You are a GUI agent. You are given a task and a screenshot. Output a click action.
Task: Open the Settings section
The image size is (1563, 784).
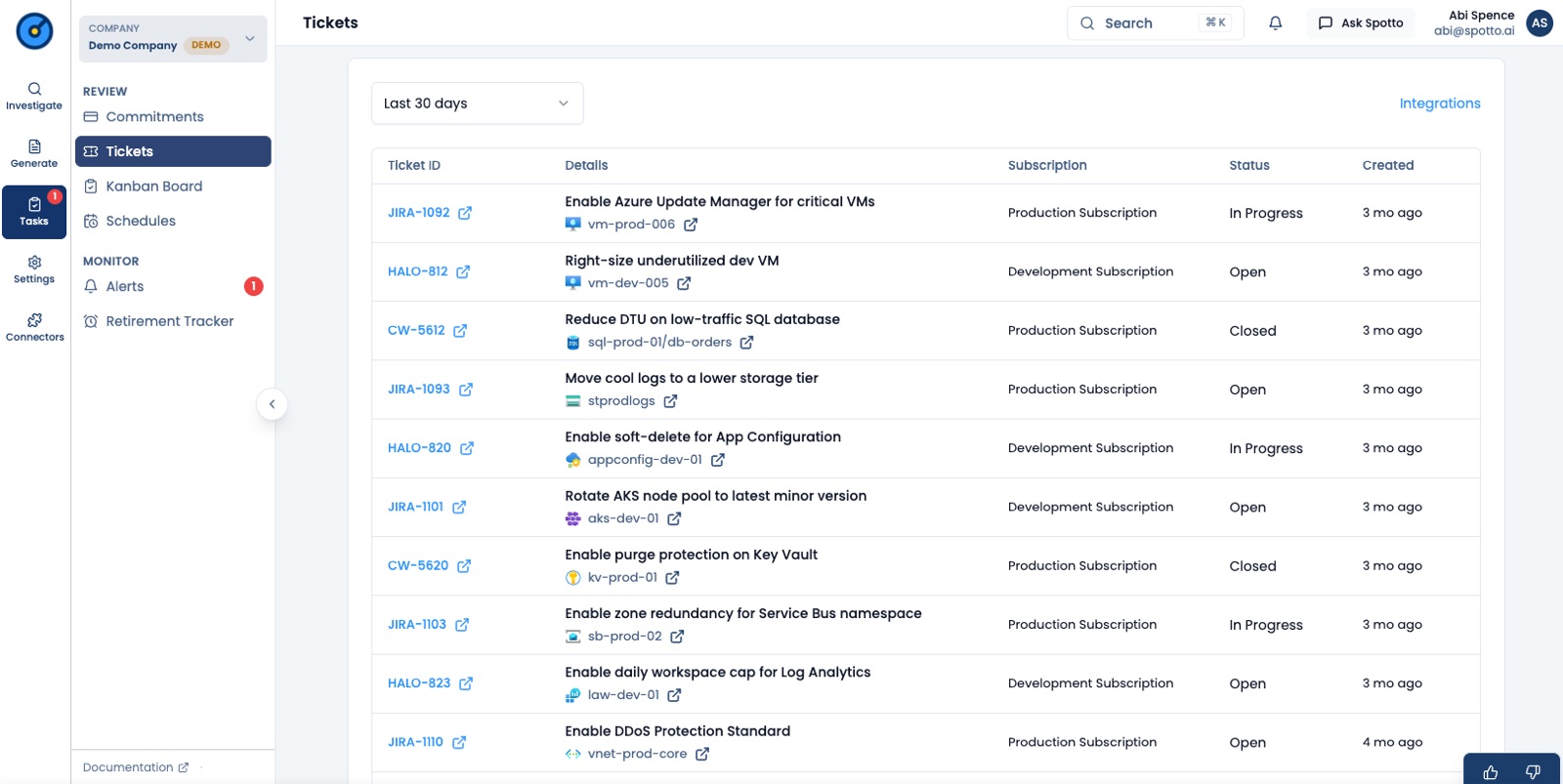pyautogui.click(x=34, y=269)
